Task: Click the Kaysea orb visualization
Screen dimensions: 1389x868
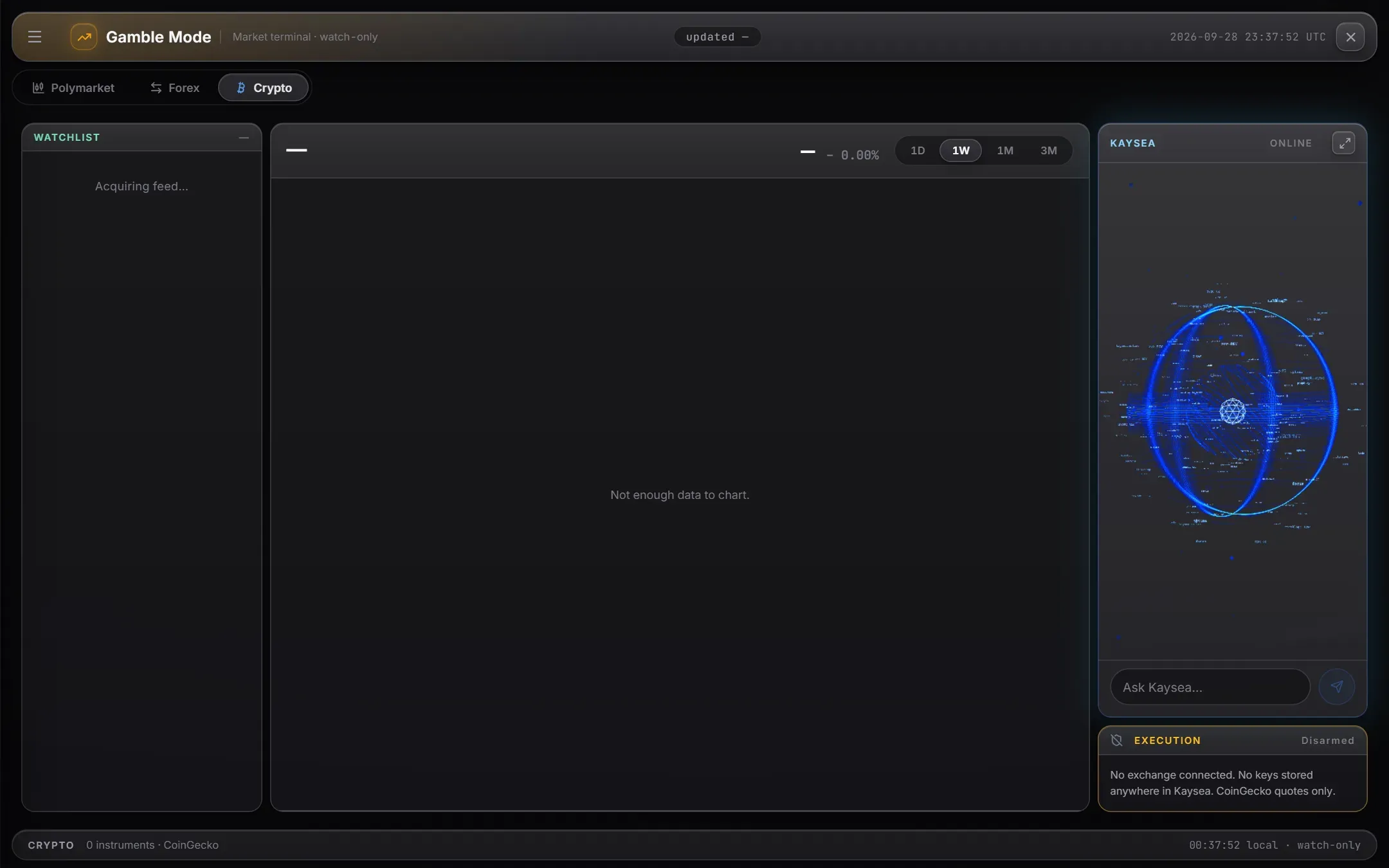Action: coord(1232,411)
